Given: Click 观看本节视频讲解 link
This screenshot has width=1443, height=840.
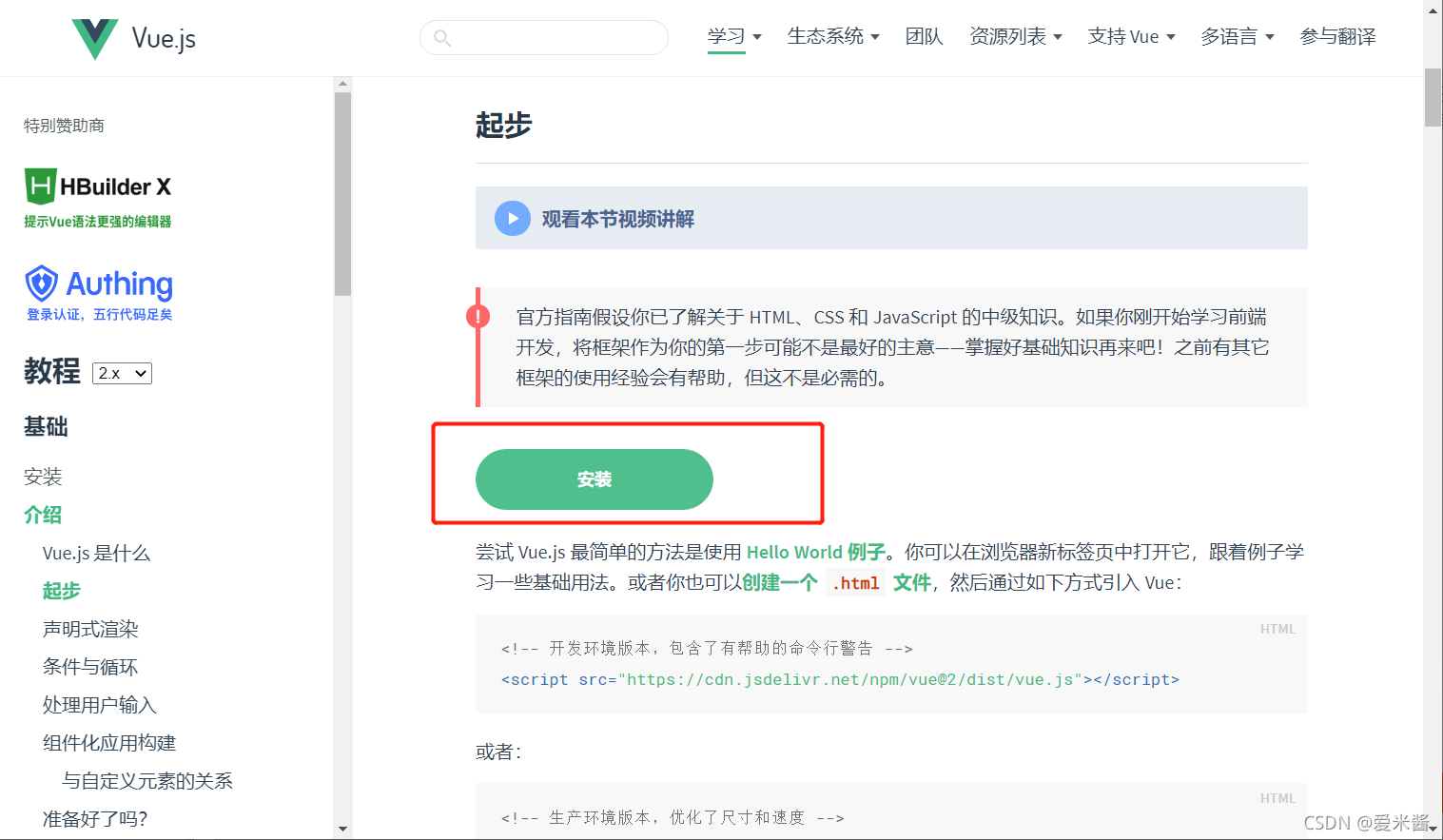Looking at the screenshot, I should point(618,219).
